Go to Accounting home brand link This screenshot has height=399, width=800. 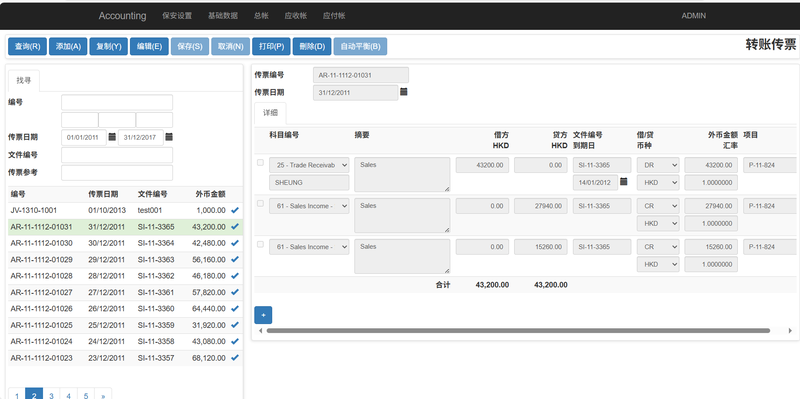122,16
